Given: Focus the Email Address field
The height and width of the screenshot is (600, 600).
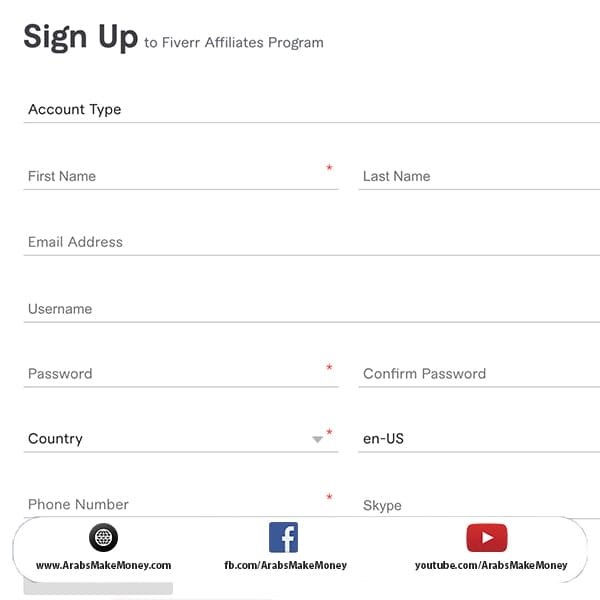Looking at the screenshot, I should tap(310, 242).
